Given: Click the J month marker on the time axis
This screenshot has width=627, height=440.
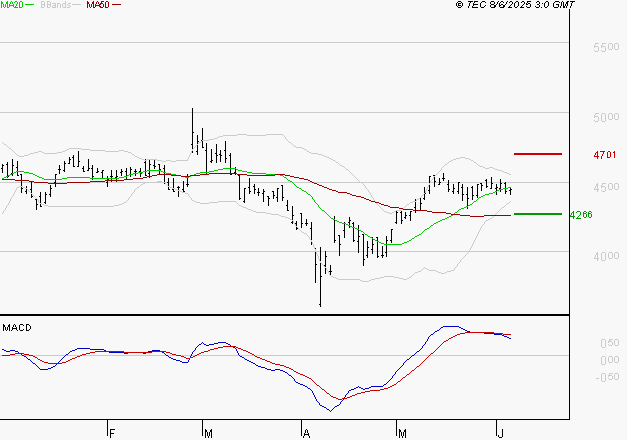Looking at the screenshot, I should 500,432.
